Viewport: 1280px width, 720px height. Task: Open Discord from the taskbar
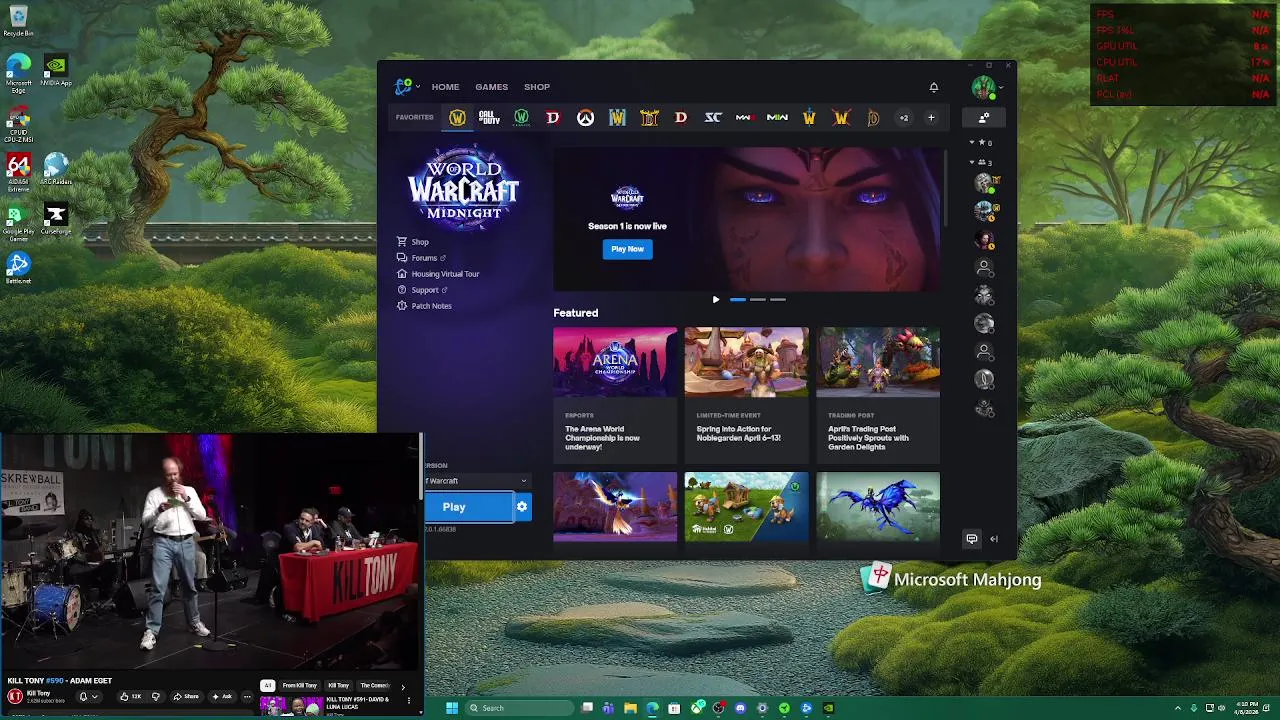coord(740,708)
